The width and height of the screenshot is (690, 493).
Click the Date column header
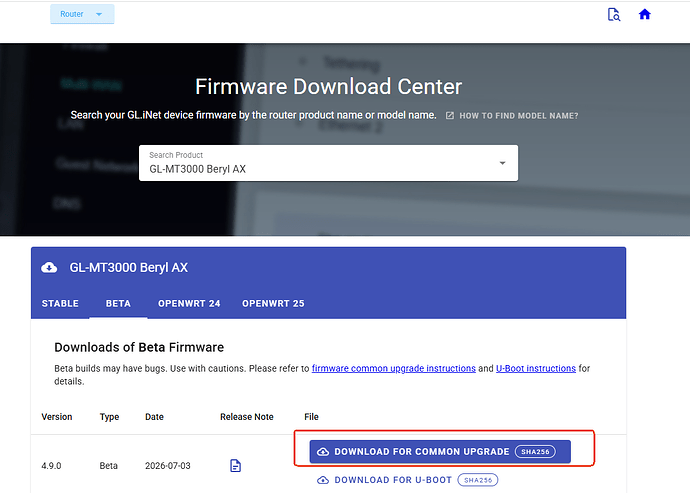[154, 417]
